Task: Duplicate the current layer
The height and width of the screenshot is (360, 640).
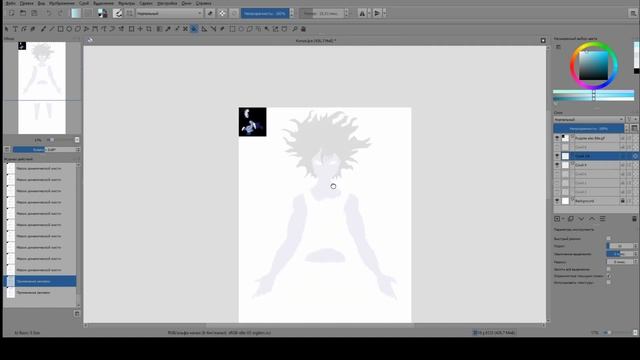Action: 571,219
